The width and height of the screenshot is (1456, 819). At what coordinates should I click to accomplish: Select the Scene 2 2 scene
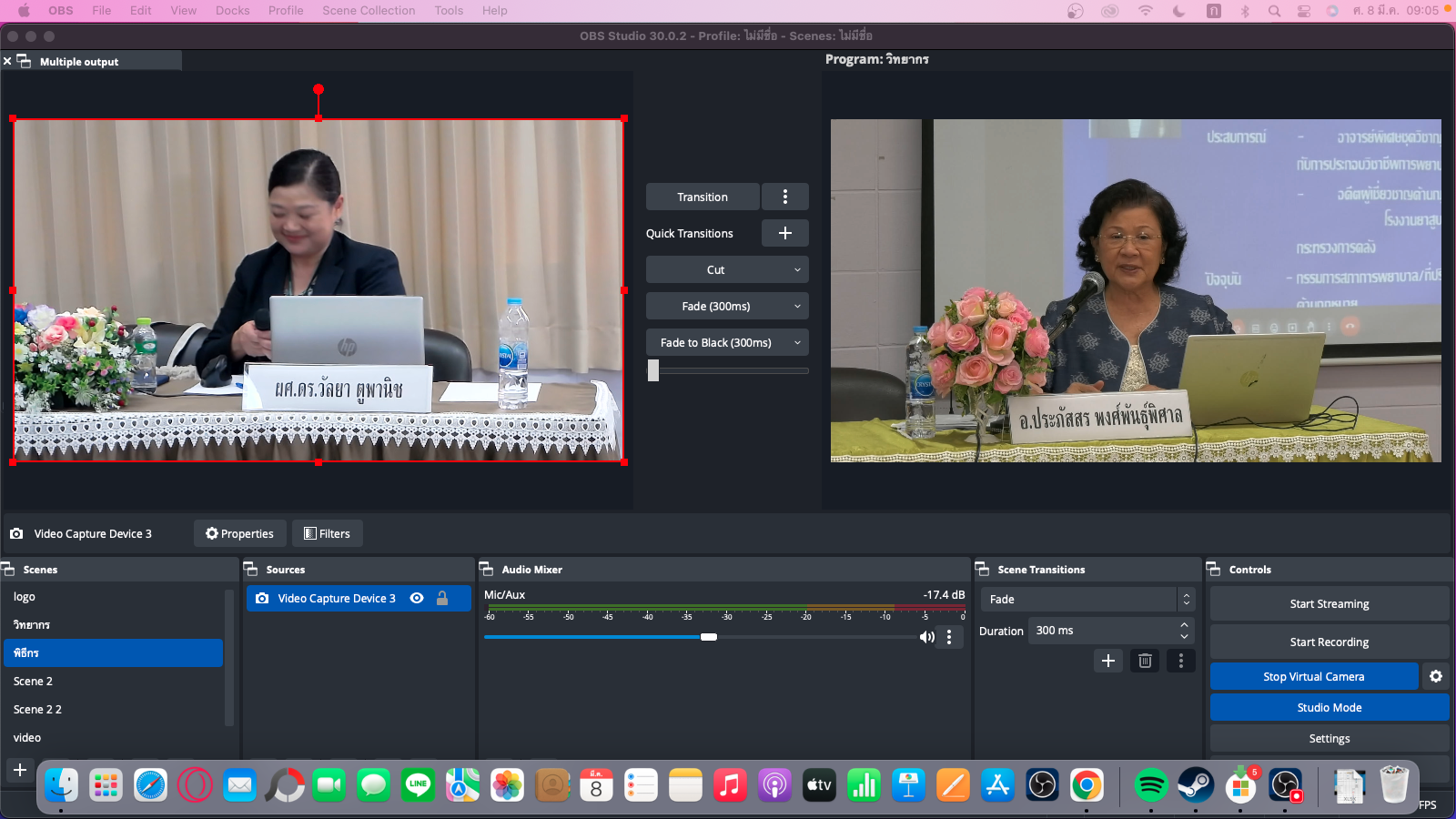tap(113, 709)
